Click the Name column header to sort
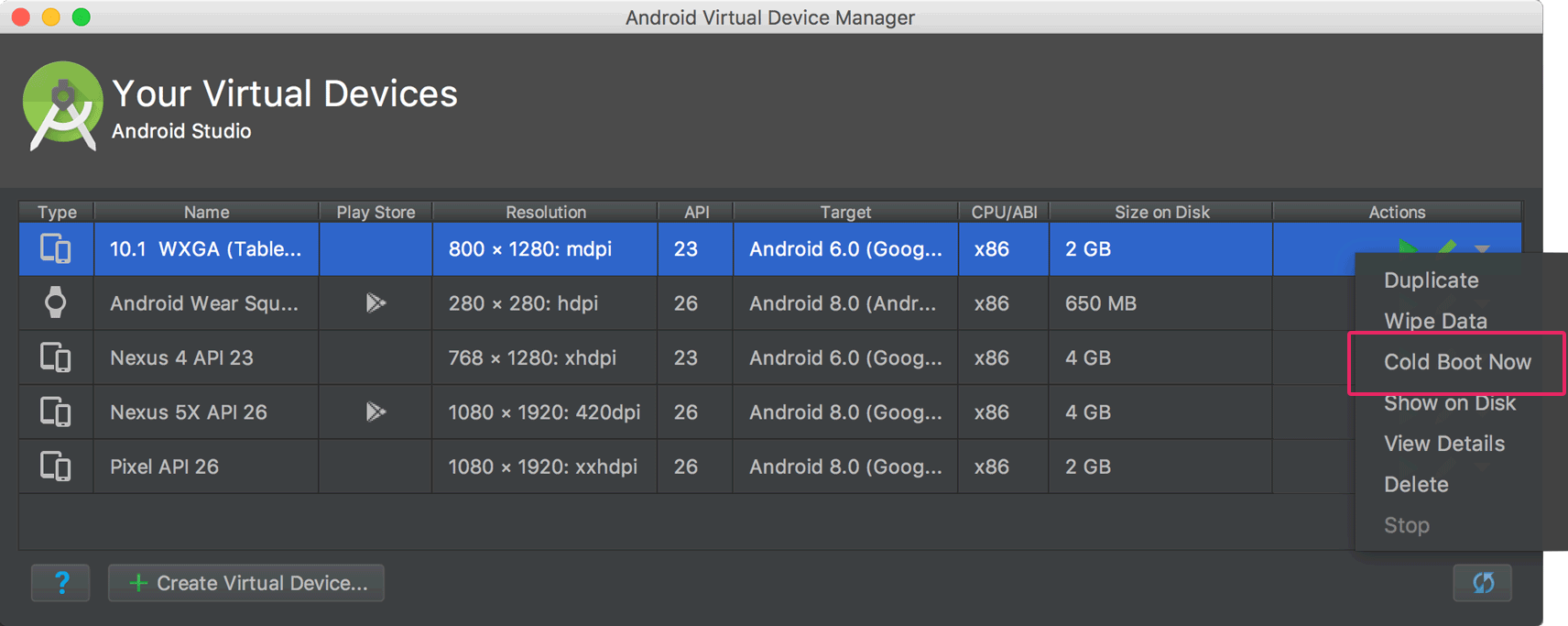 205,212
